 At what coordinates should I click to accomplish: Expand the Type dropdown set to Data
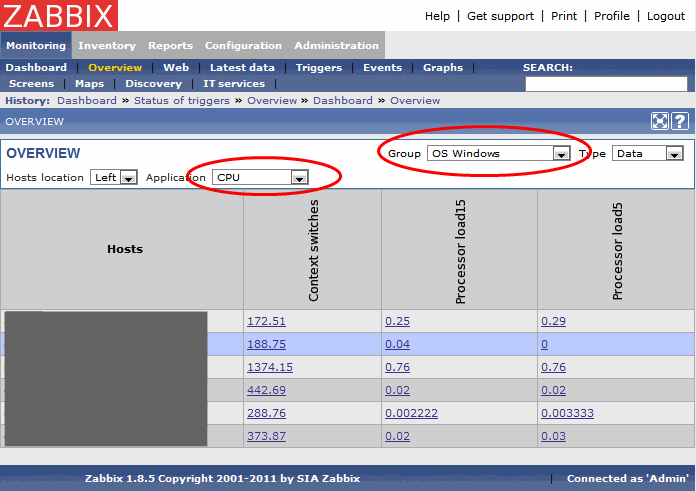647,154
